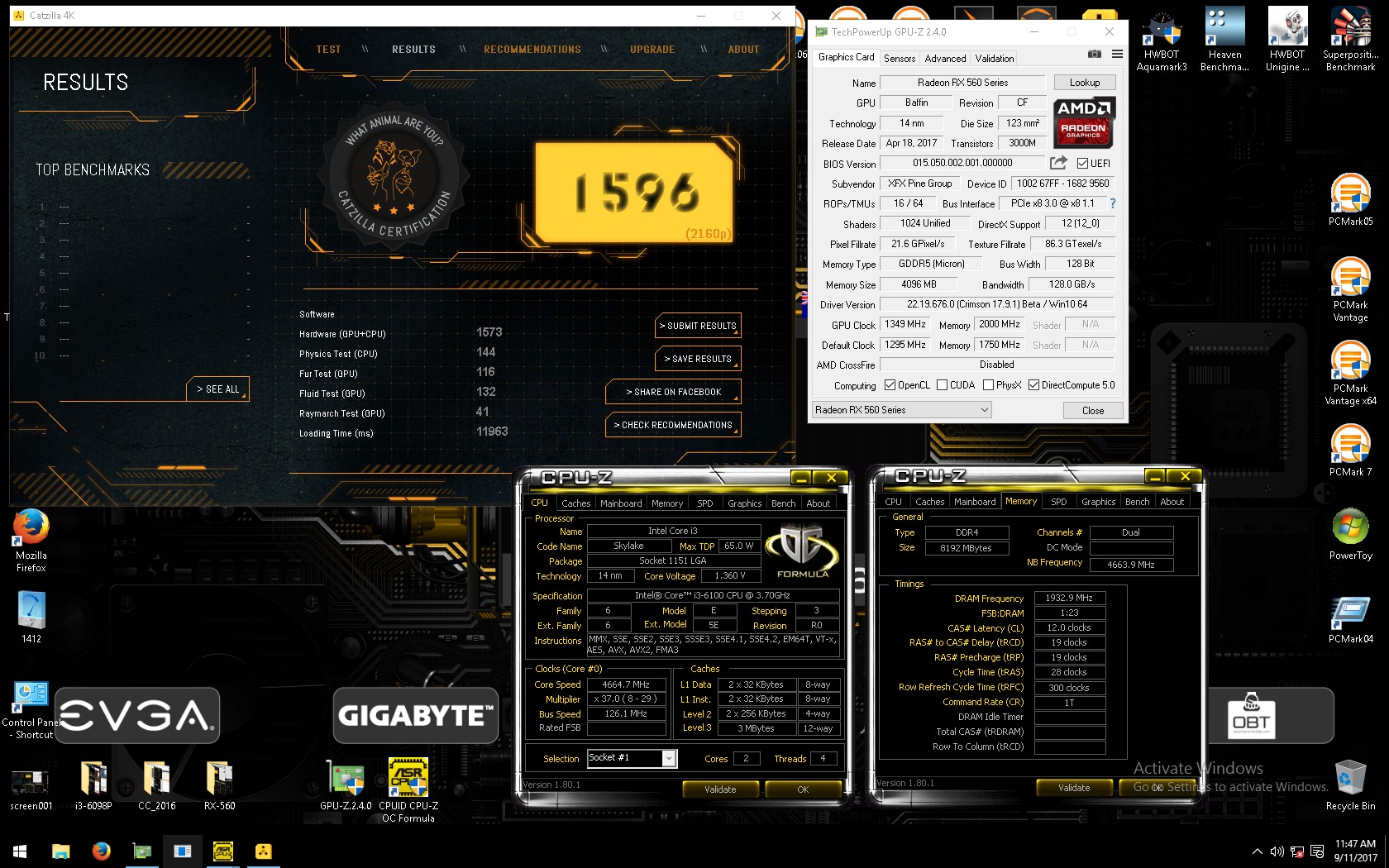Open the CC_2016 folder icon
The height and width of the screenshot is (868, 1389).
(x=156, y=785)
